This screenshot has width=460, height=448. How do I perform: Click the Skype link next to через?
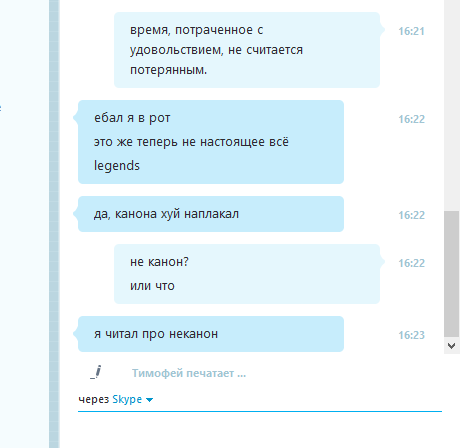(127, 399)
